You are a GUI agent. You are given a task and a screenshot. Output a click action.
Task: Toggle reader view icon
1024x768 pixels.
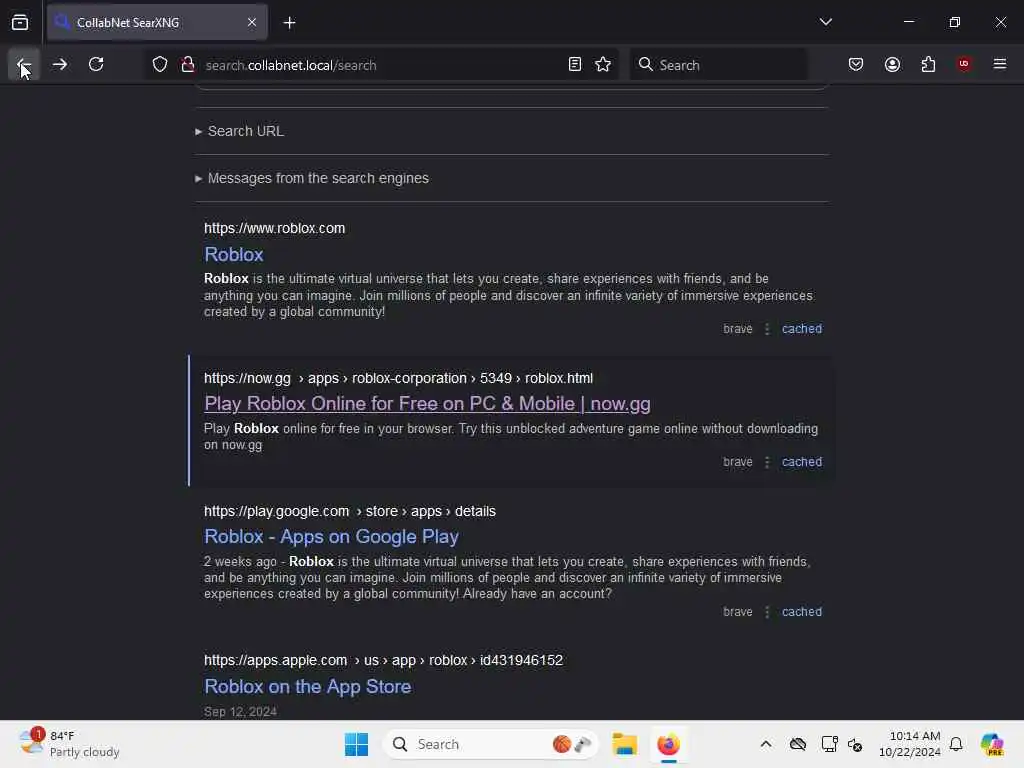[x=575, y=65]
